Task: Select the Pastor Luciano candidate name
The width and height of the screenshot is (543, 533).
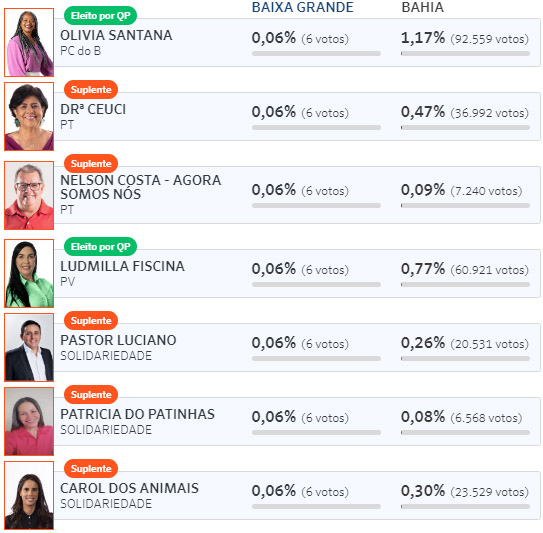Action: 118,340
